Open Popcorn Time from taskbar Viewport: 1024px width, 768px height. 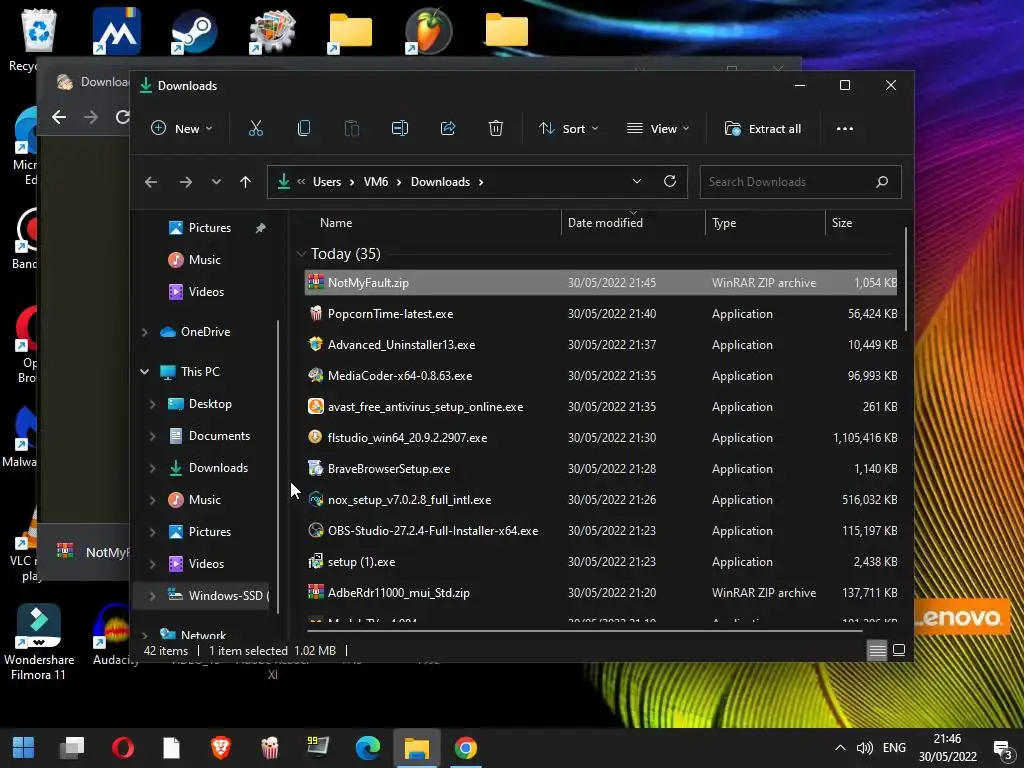tap(270, 748)
